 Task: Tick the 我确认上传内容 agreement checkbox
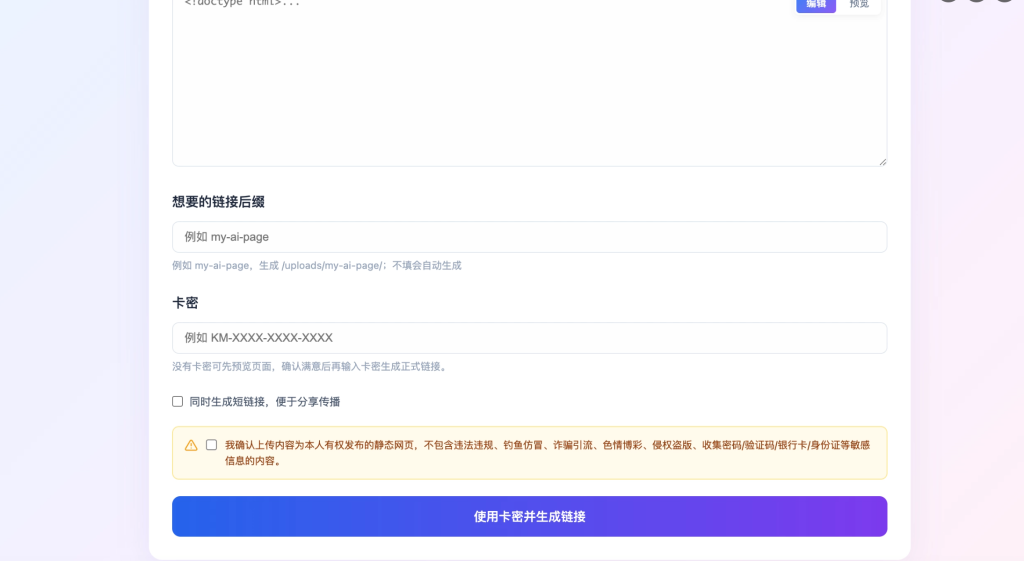(x=212, y=445)
